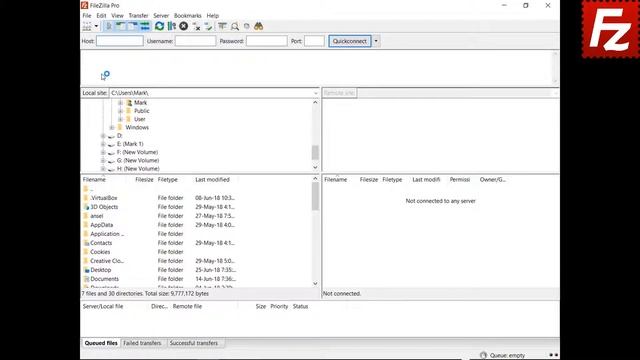The image size is (640, 360).
Task: Click the disconnect from server icon
Action: tap(196, 27)
